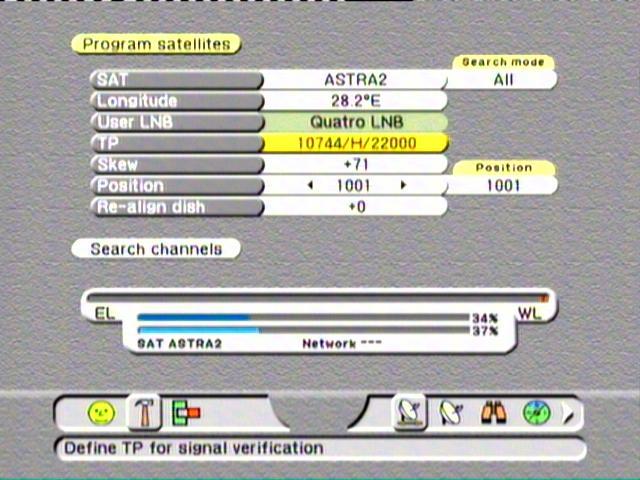Change the User LNB Quatro LNB option
Viewport: 640px width, 480px height.
[x=355, y=122]
